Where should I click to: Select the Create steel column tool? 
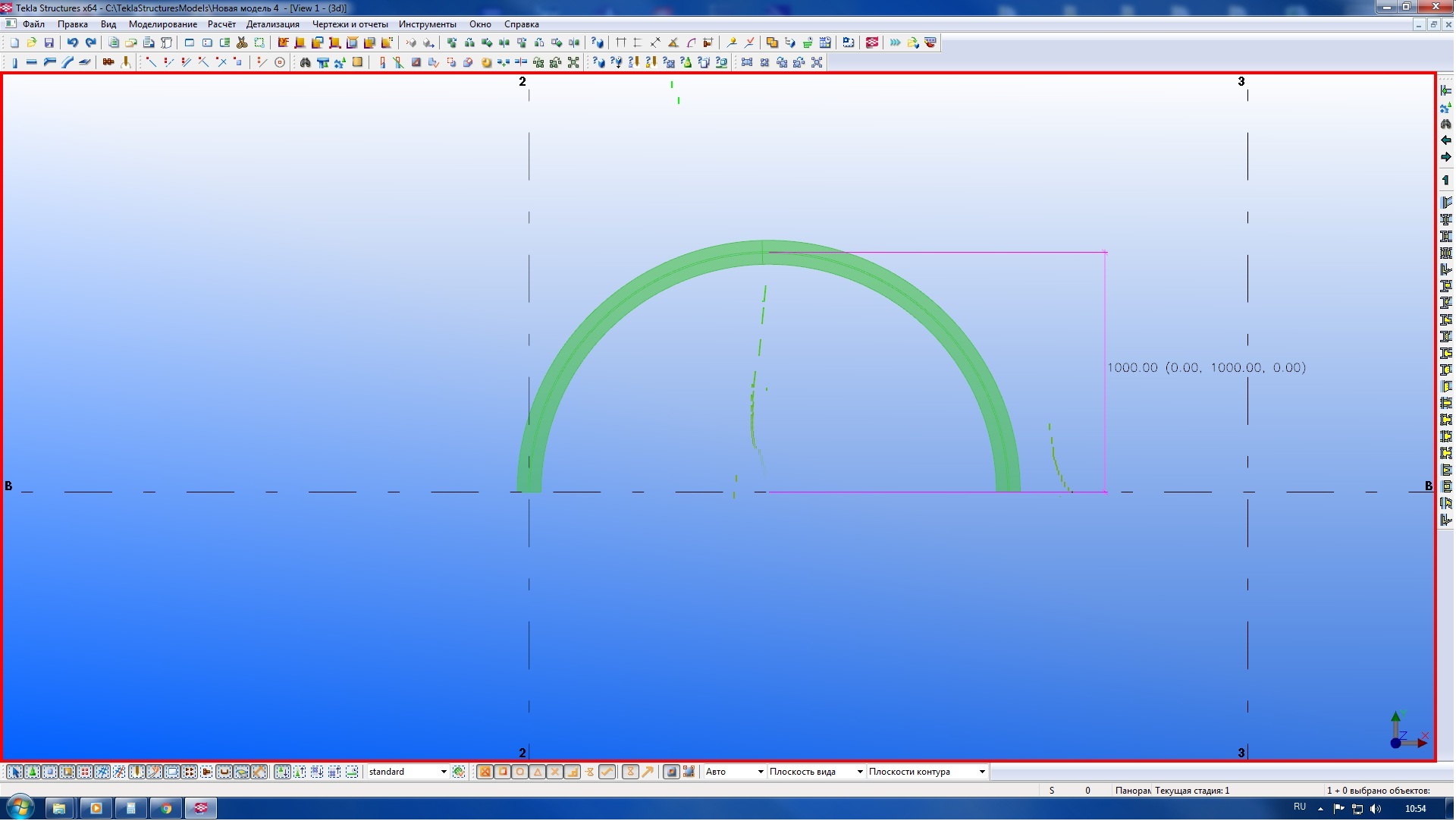14,63
